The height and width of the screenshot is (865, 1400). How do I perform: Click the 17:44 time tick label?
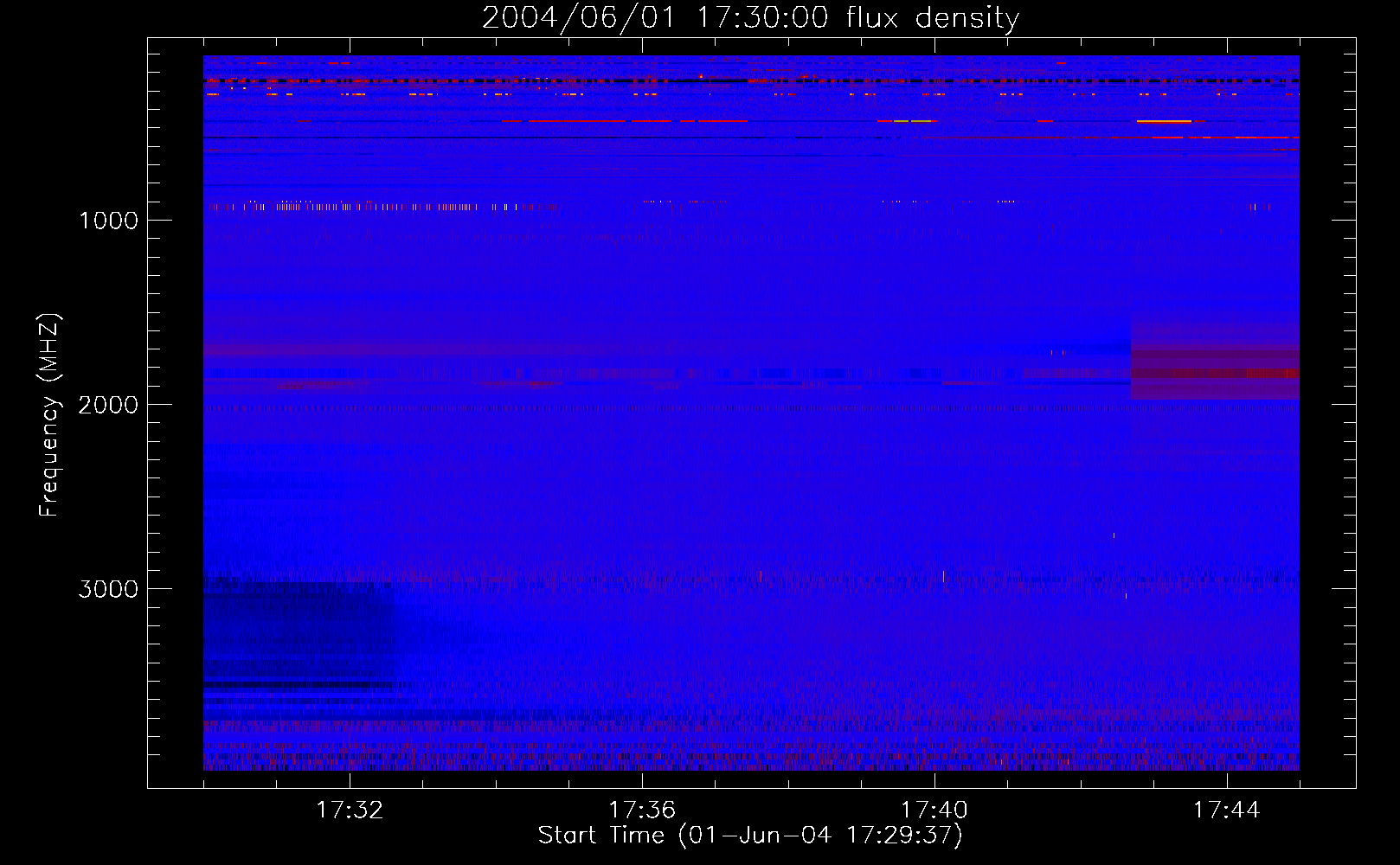(x=1226, y=811)
